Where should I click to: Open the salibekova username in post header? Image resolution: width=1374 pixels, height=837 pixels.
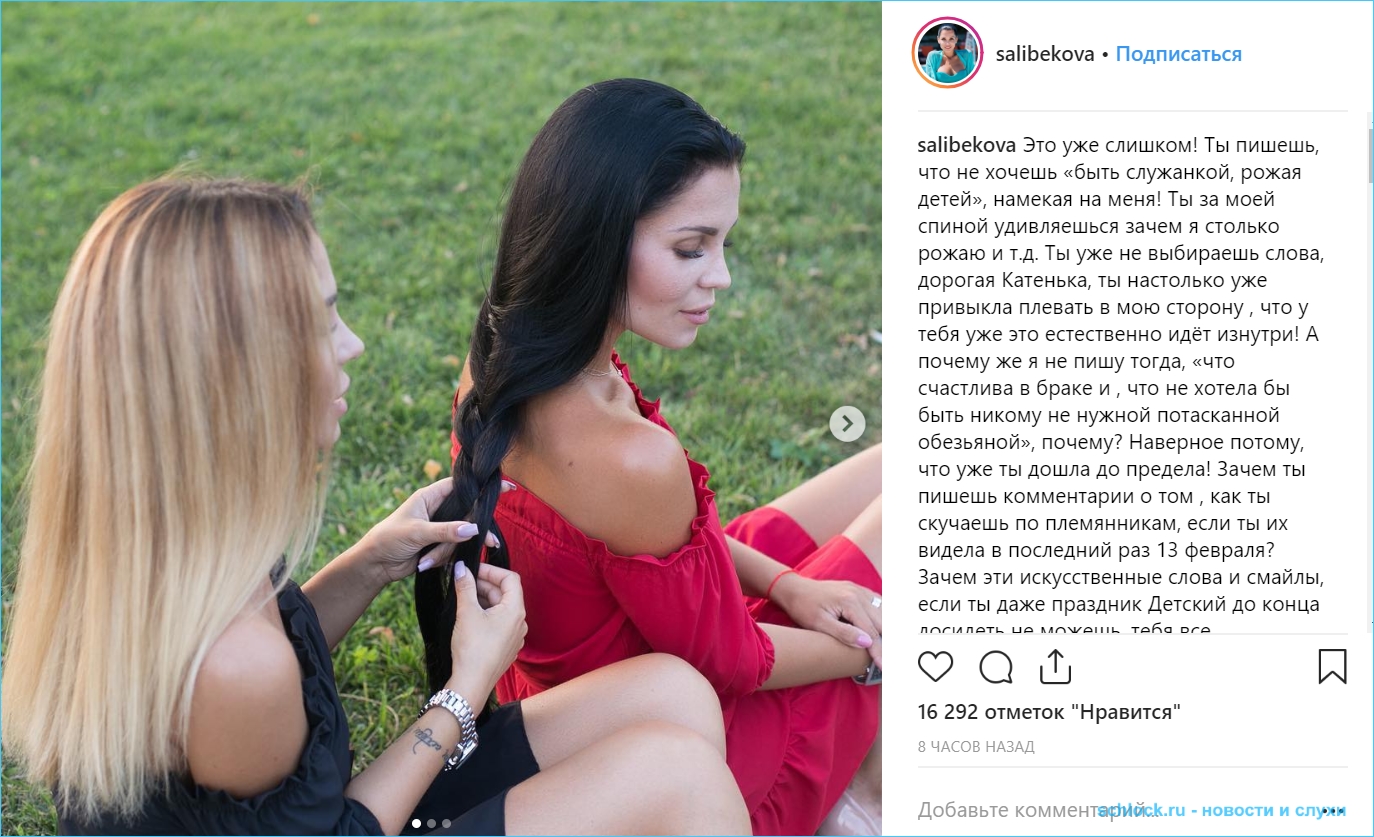(x=1045, y=54)
